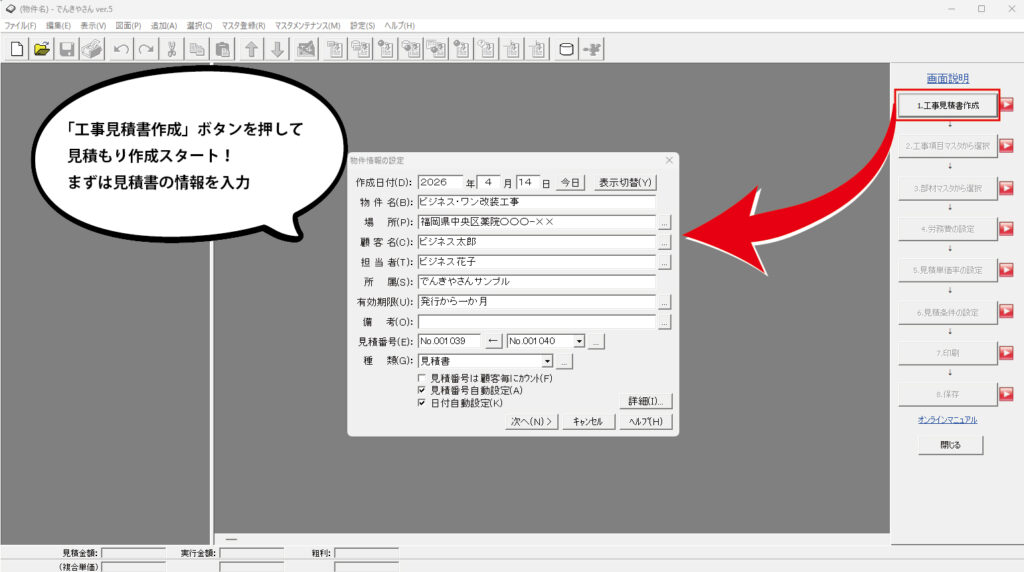Image resolution: width=1024 pixels, height=572 pixels.
Task: Open the 表示(V) menu
Action: (93, 25)
